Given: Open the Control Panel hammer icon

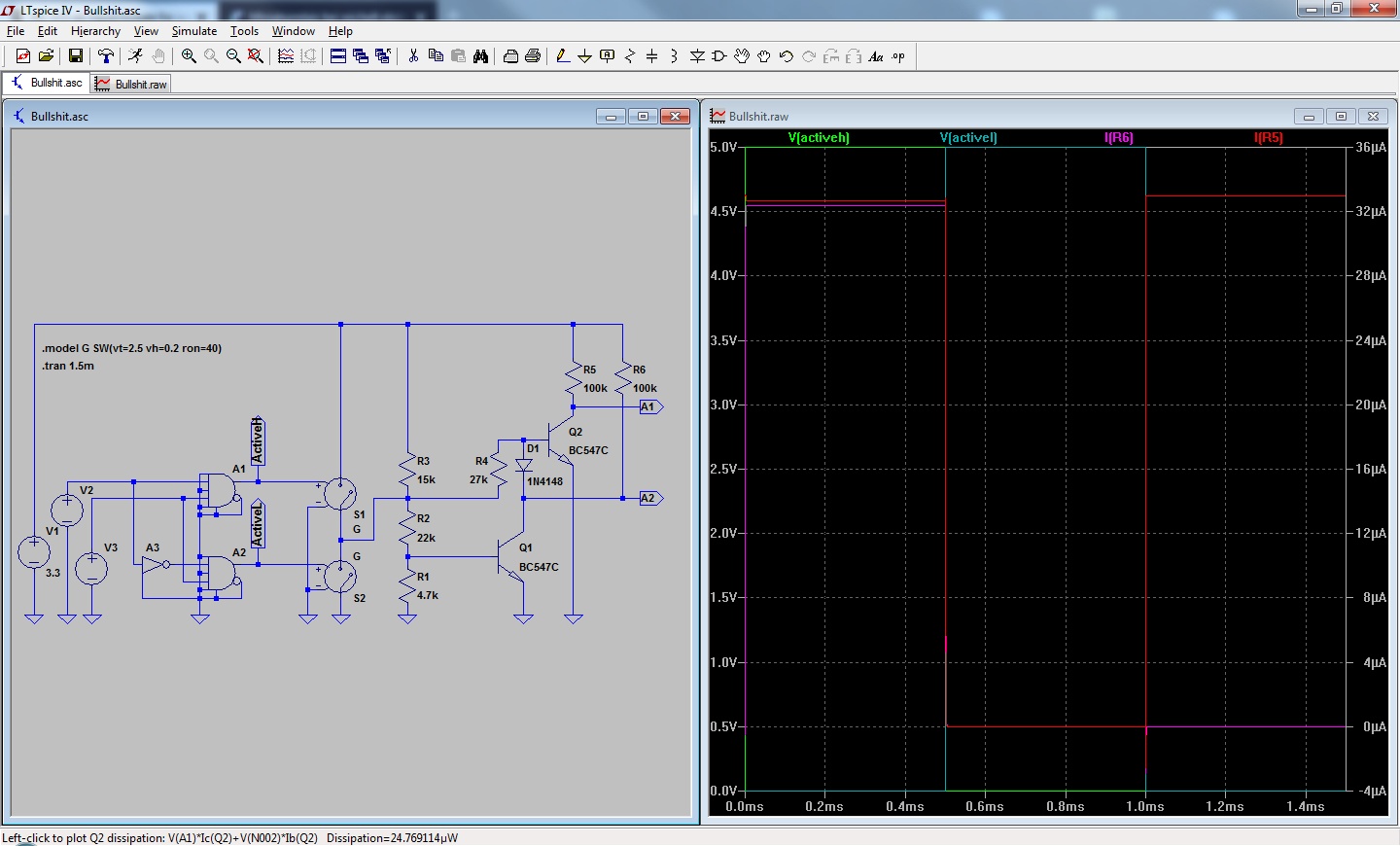Looking at the screenshot, I should pos(106,56).
